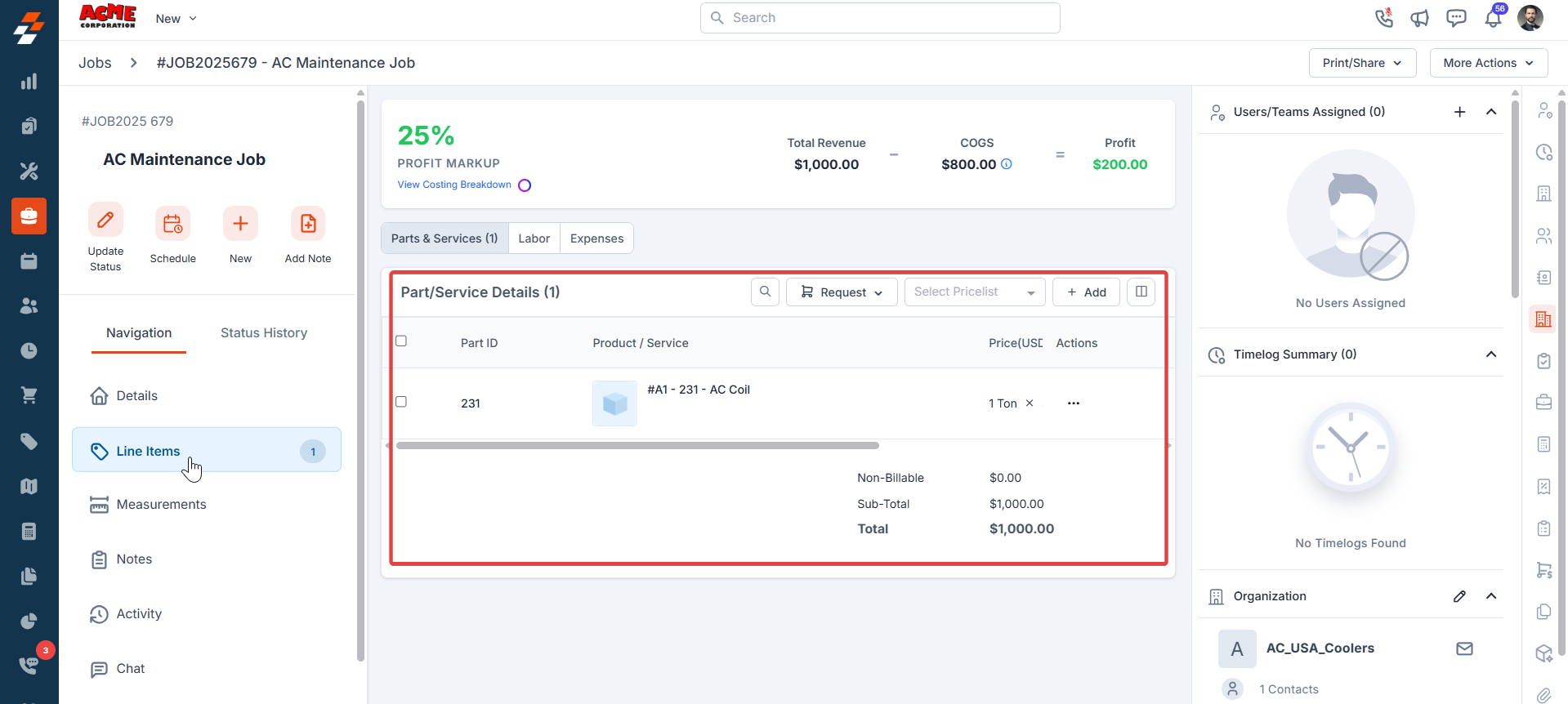Click the COGS info icon
Screen dimensions: 1568x704
click(1007, 164)
